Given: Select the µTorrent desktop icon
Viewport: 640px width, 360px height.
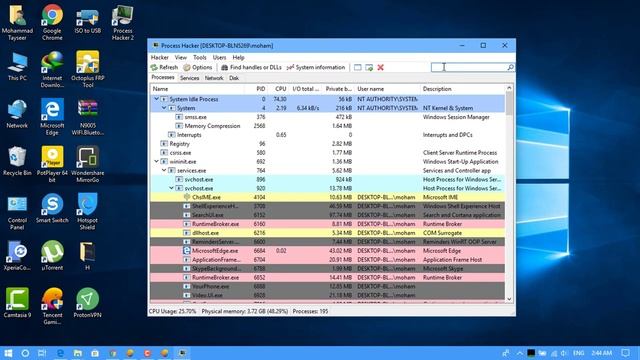Looking at the screenshot, I should pyautogui.click(x=52, y=255).
